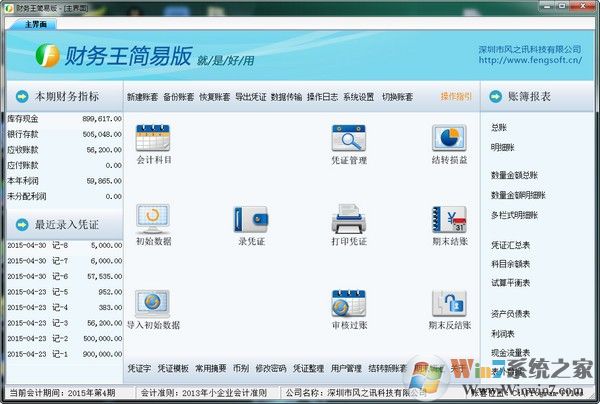Open 科目余额表 report
Image resolution: width=600 pixels, height=404 pixels.
[510, 264]
